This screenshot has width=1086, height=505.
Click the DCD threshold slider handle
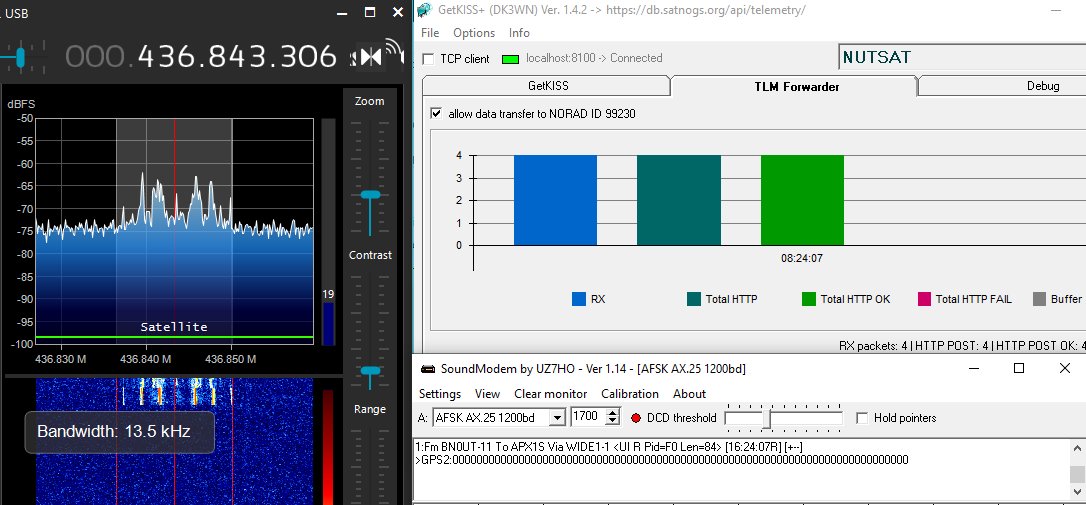tap(767, 418)
